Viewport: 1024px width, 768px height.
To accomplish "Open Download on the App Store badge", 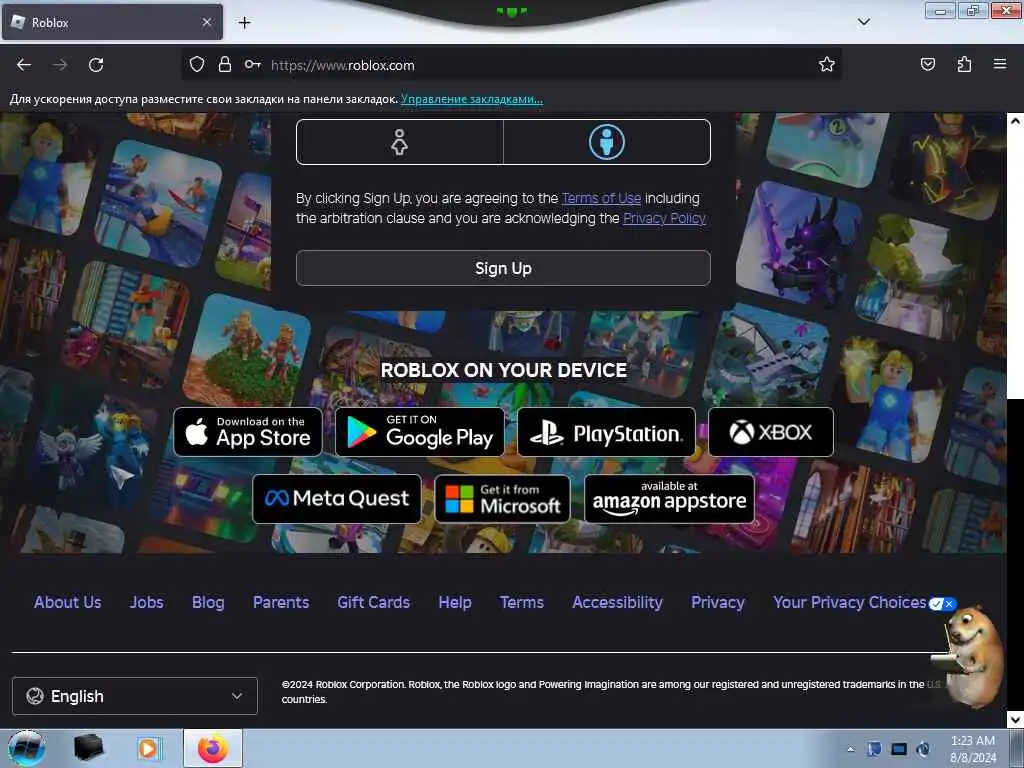I will [248, 432].
